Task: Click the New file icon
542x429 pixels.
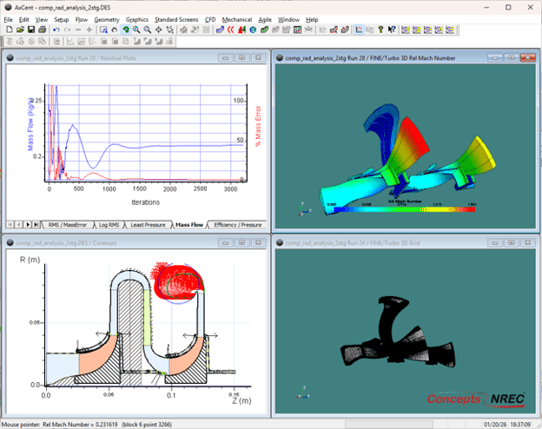Action: (x=9, y=30)
